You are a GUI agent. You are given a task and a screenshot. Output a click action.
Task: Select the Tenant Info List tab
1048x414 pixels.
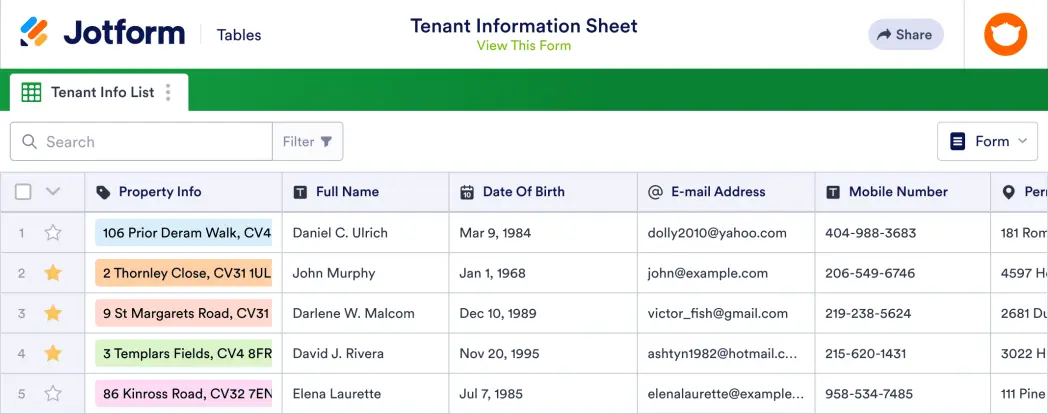[x=102, y=92]
